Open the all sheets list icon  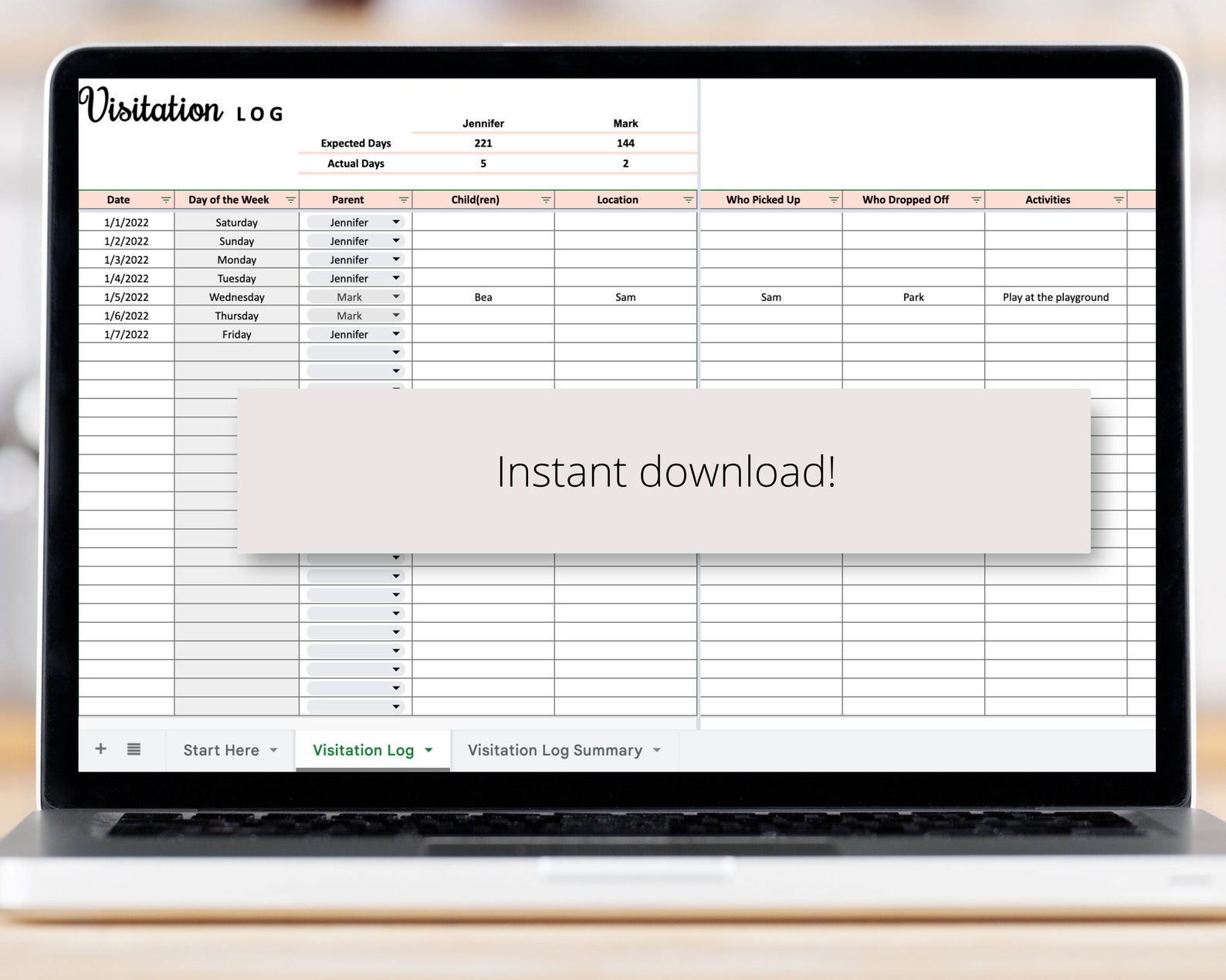point(134,749)
